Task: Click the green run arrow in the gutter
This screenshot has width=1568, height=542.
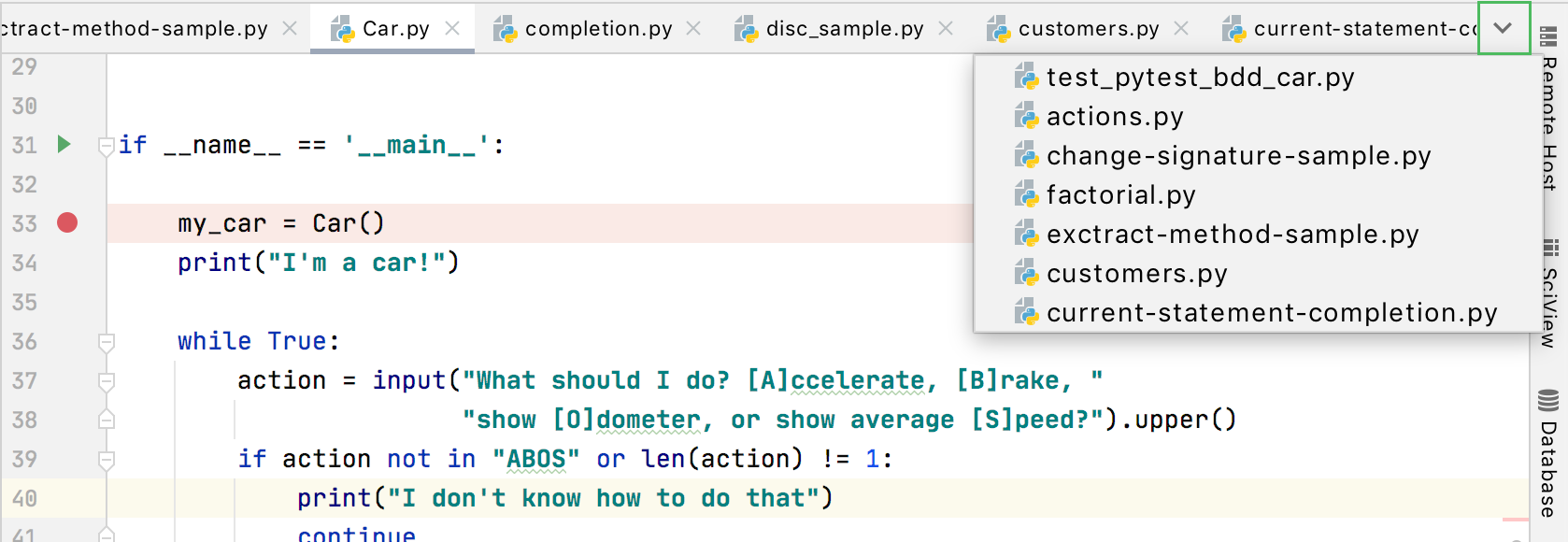Action: (x=64, y=145)
